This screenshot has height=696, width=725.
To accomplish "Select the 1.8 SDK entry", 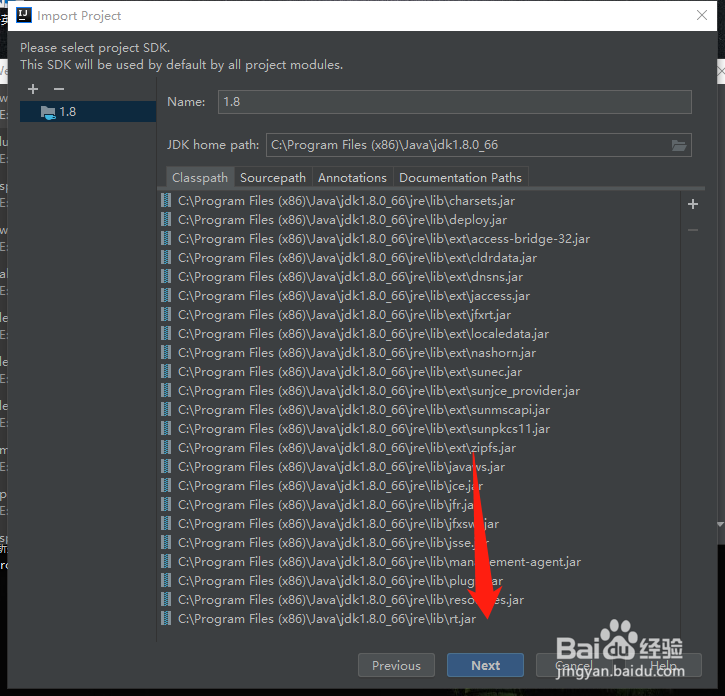I will [88, 112].
